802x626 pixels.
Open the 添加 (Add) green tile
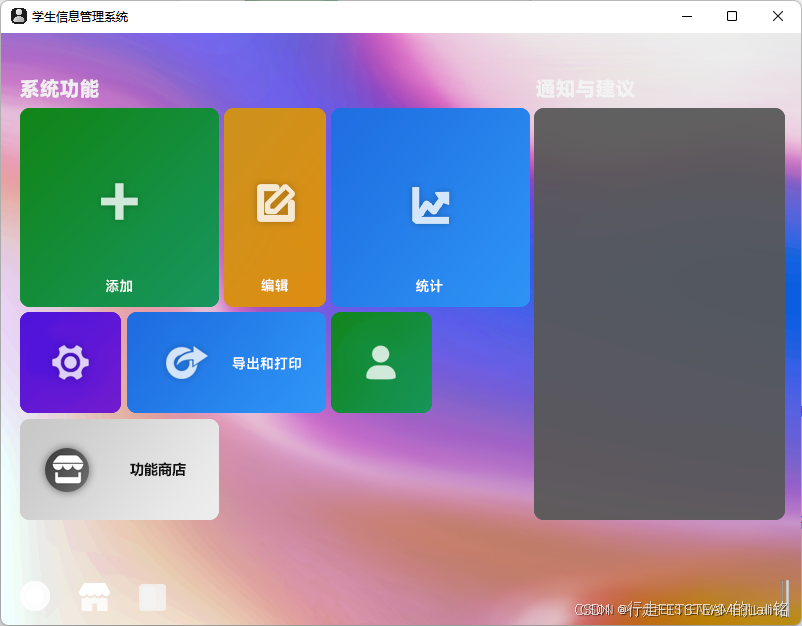click(119, 207)
